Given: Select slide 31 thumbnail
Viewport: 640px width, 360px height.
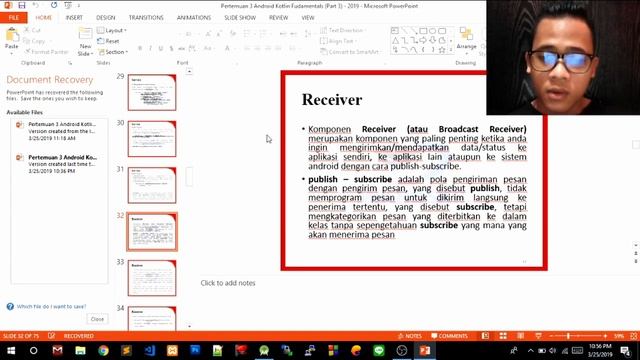Looking at the screenshot, I should (152, 185).
